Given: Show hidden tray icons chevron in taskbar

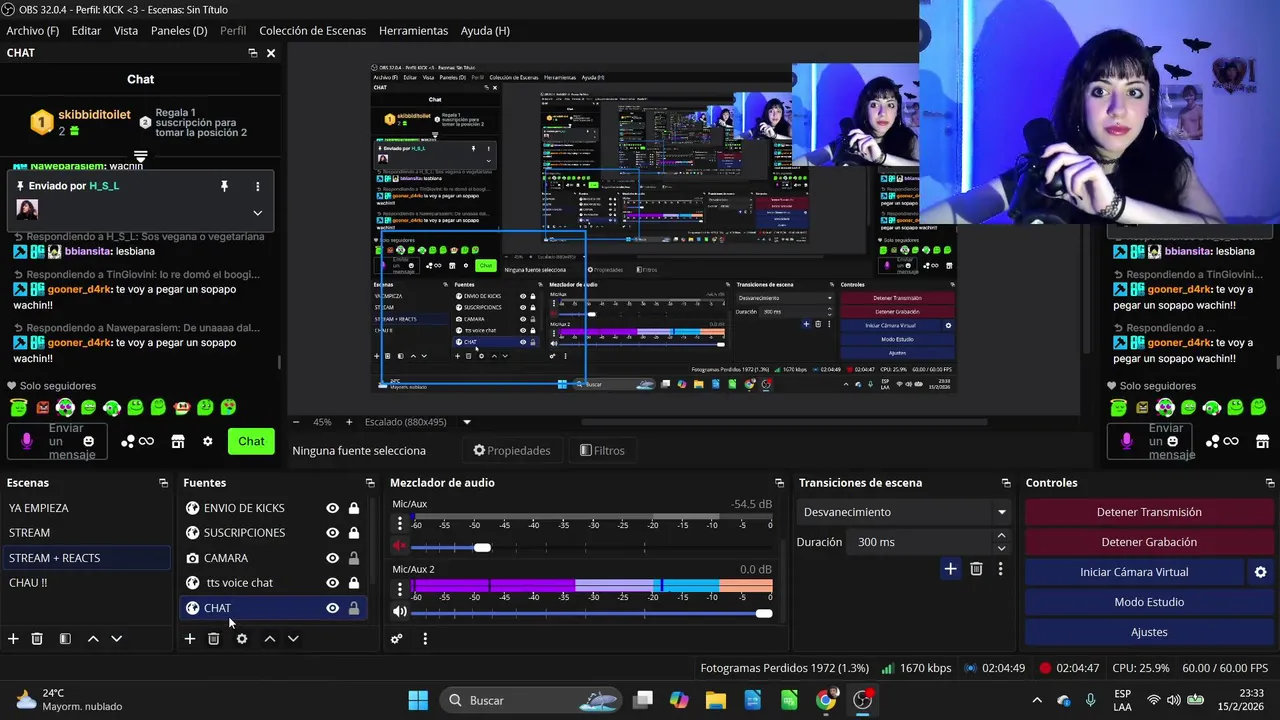Looking at the screenshot, I should click(x=1037, y=700).
